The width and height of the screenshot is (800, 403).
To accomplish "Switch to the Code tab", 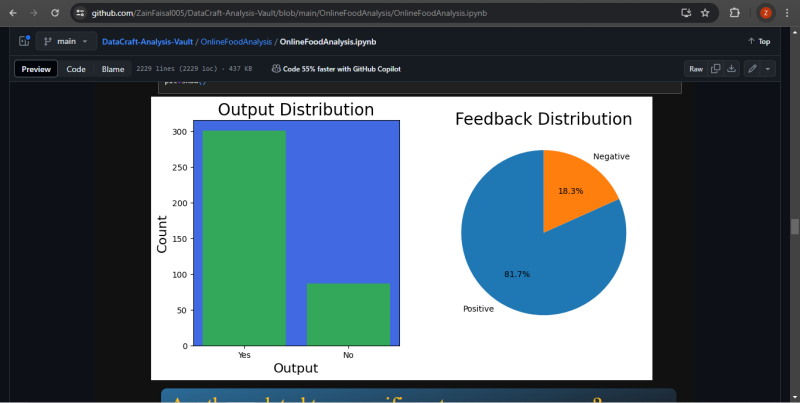I will [x=76, y=69].
